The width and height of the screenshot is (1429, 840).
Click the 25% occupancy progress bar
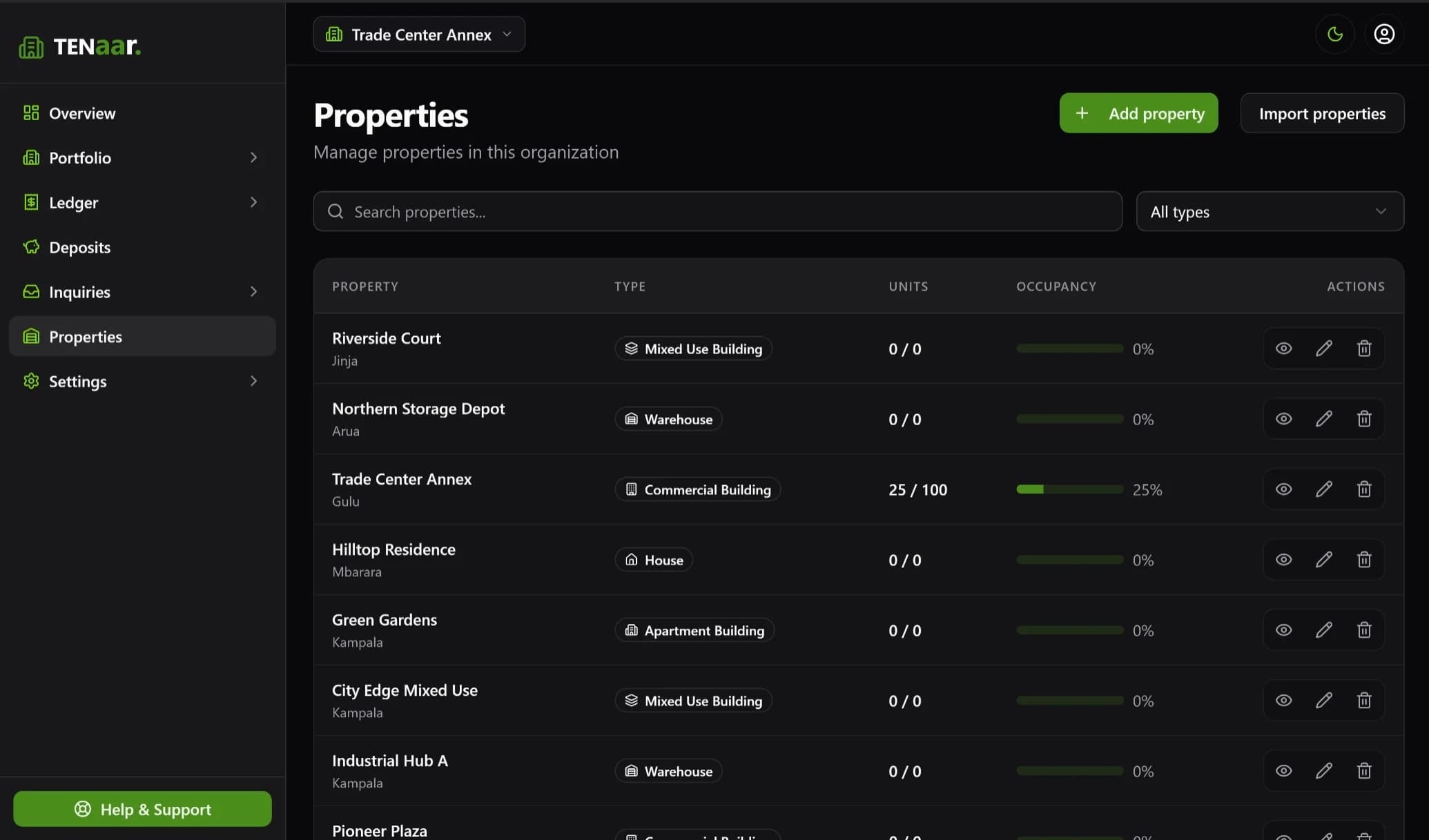[1069, 489]
